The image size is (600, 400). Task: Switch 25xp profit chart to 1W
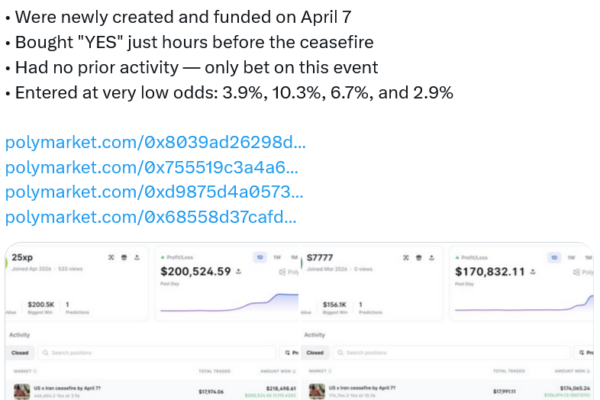(x=275, y=256)
